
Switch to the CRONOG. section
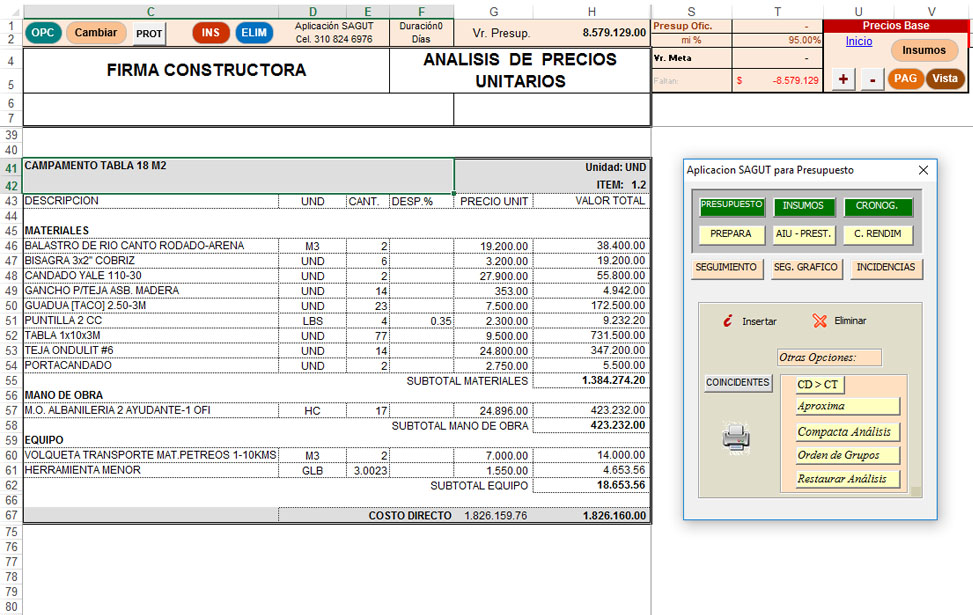tap(877, 206)
